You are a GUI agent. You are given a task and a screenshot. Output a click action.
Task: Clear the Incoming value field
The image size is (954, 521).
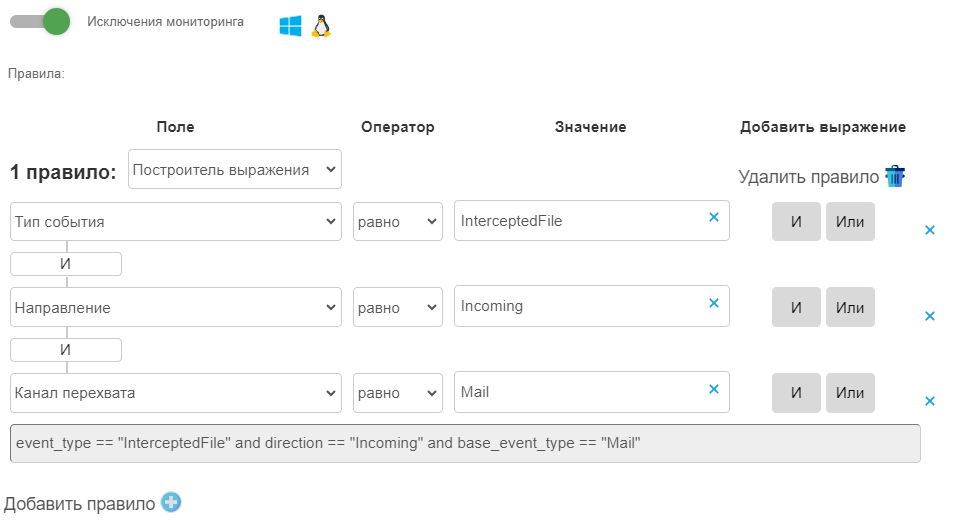point(714,303)
